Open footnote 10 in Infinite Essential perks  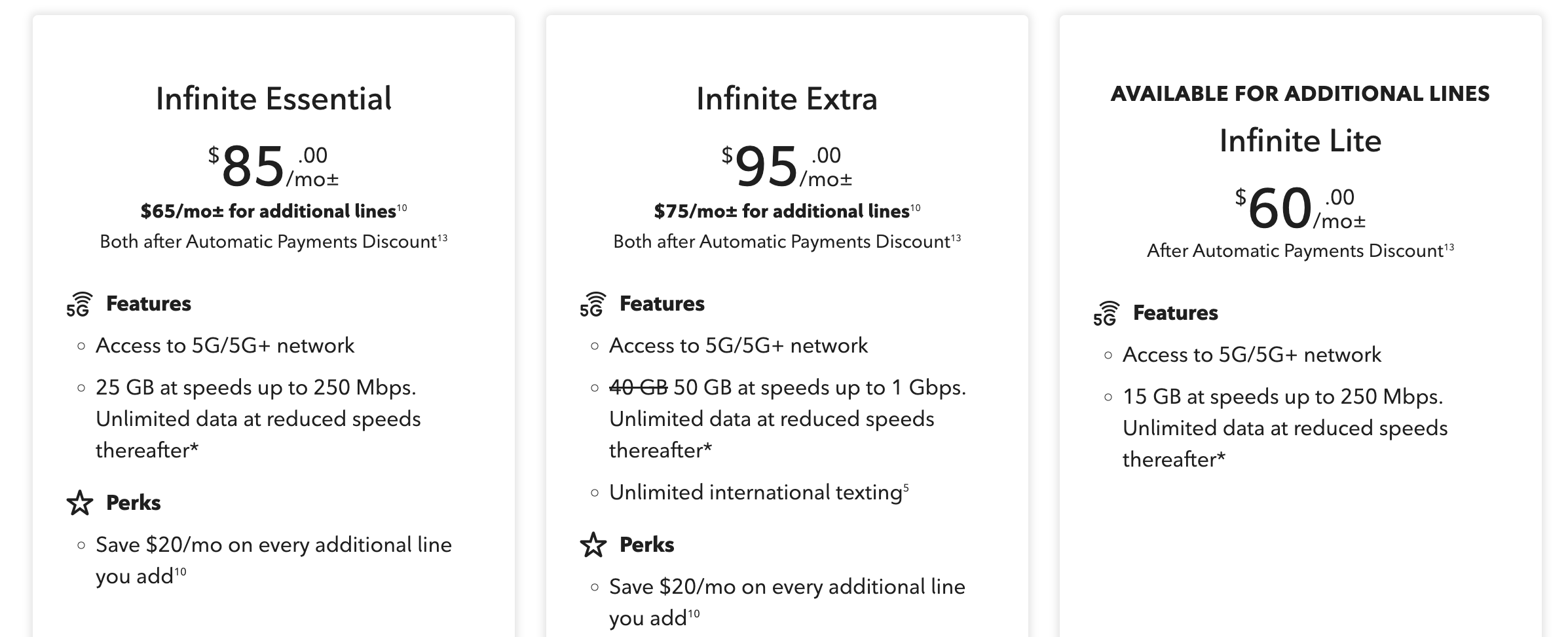click(x=180, y=572)
